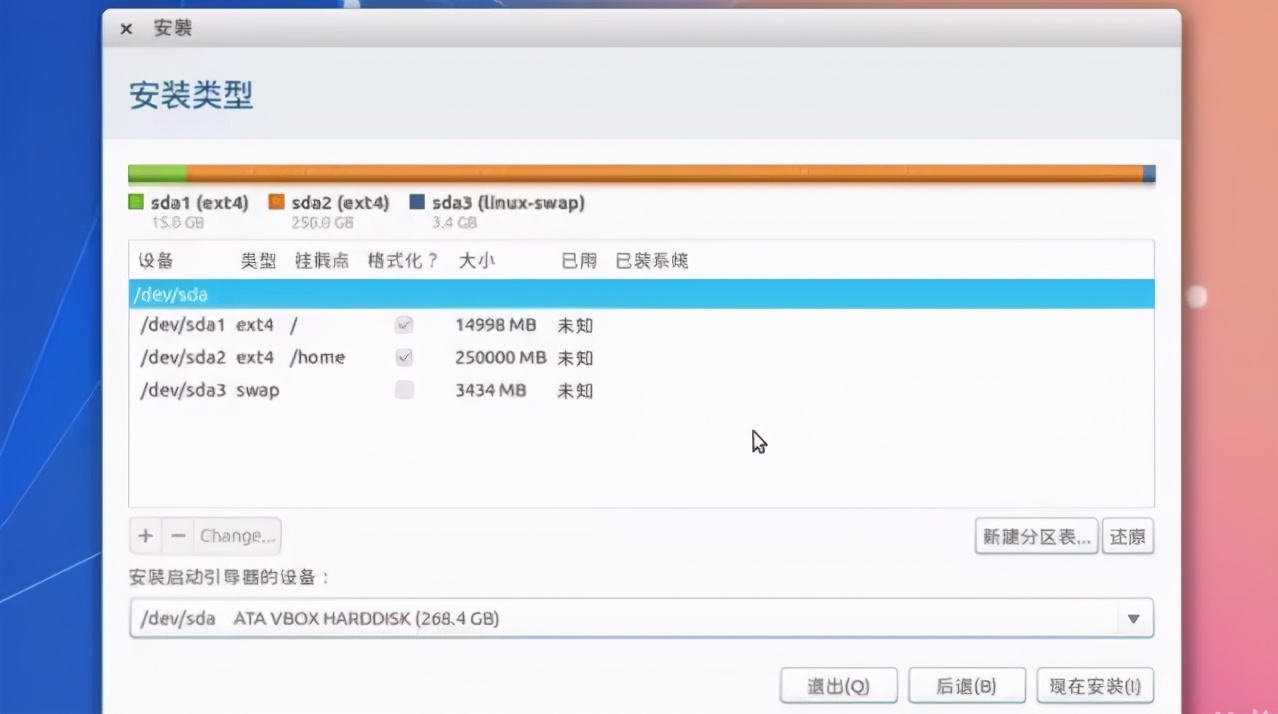Select the /dev/sda device row

(x=641, y=294)
